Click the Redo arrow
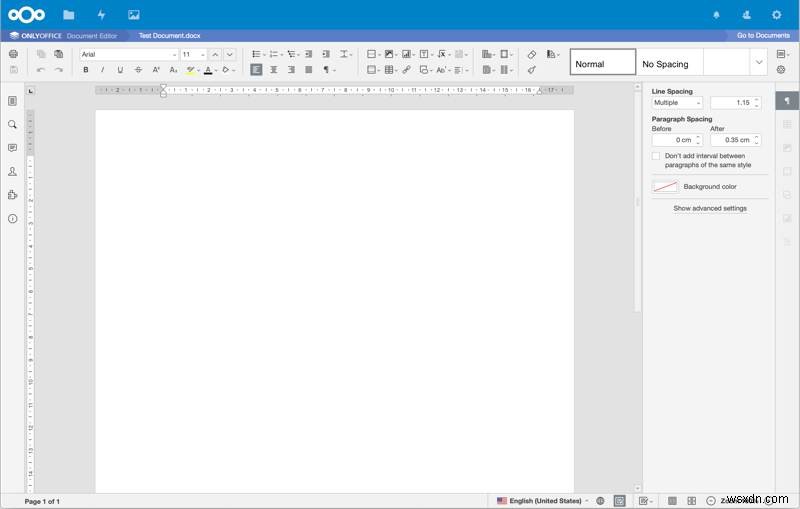Image resolution: width=800 pixels, height=509 pixels. point(59,70)
